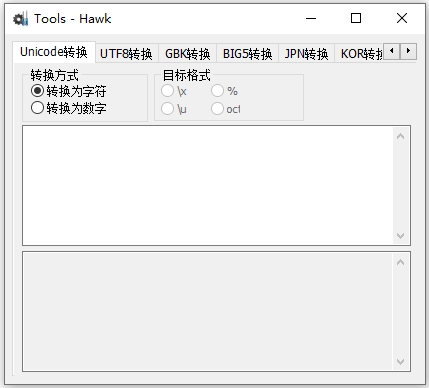
Task: Open the JPN转换 tab
Action: [x=306, y=54]
